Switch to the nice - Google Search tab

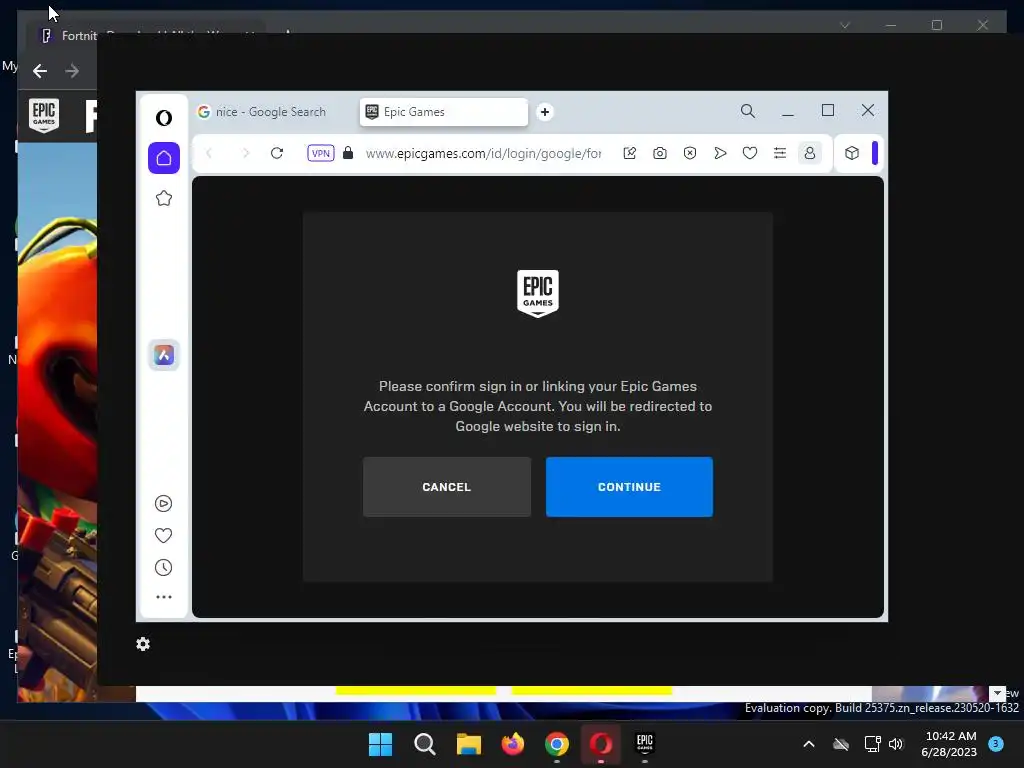click(x=272, y=112)
